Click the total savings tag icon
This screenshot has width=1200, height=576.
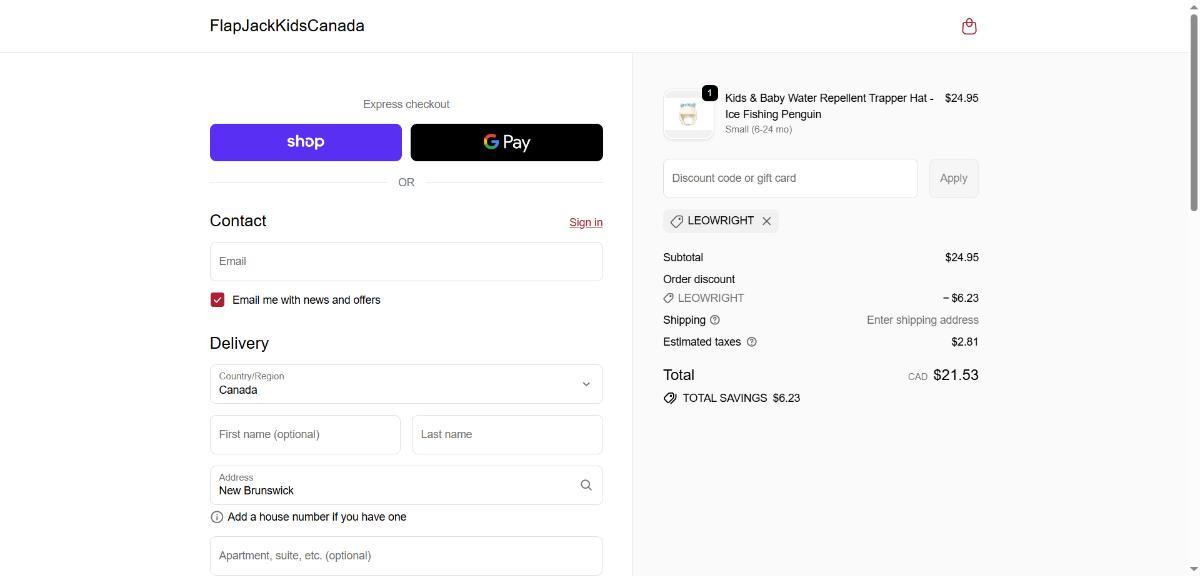click(670, 398)
